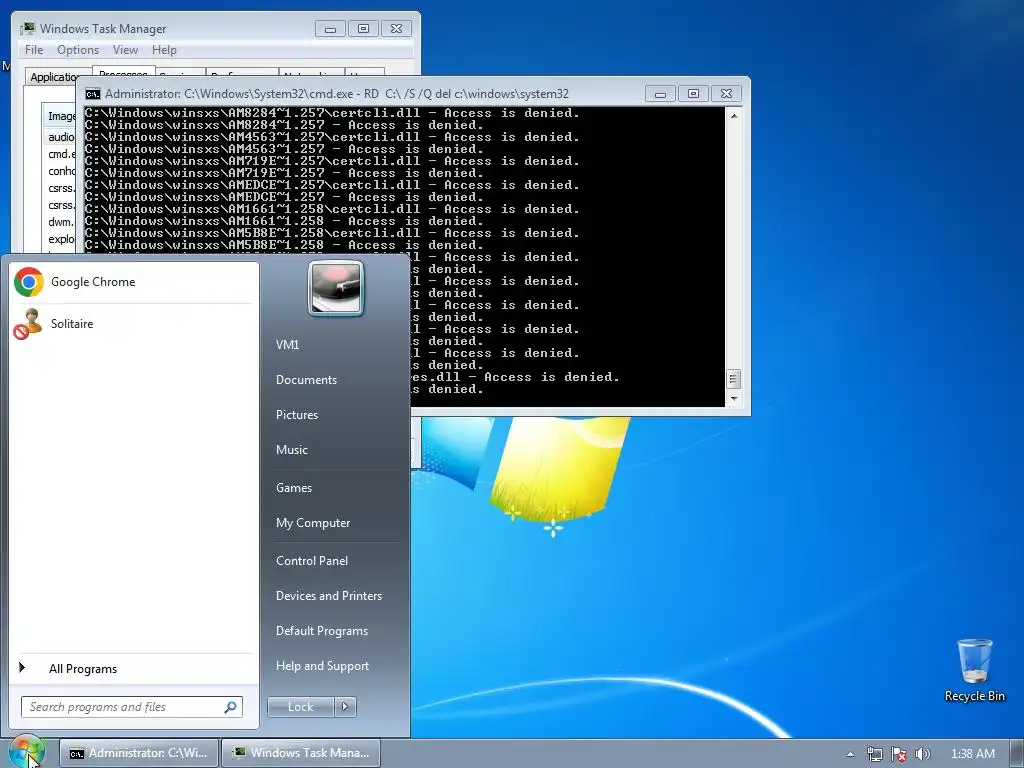1024x768 pixels.
Task: Switch to Processes tab in Task Manager
Action: pos(123,71)
